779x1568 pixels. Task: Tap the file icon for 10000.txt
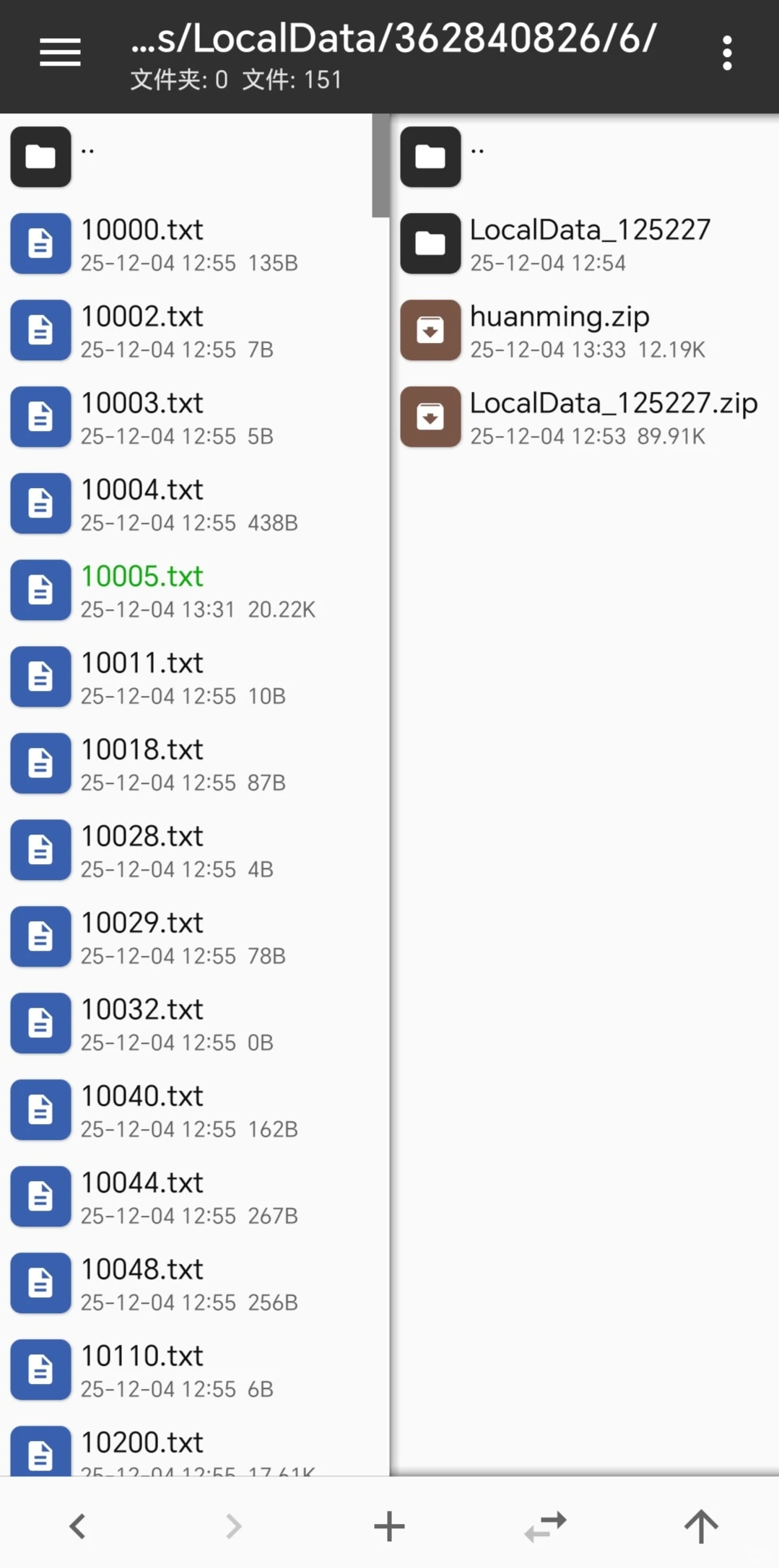click(x=40, y=243)
